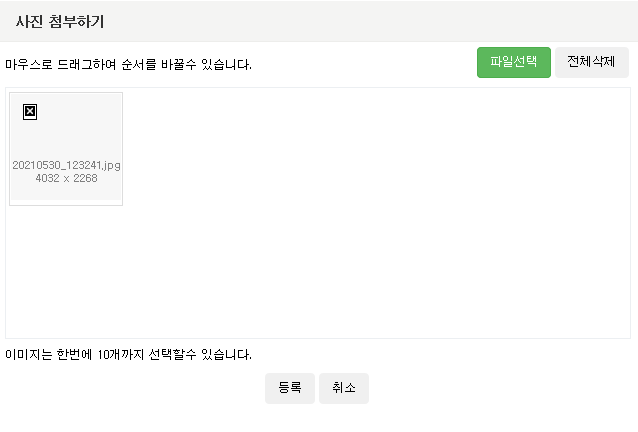Click the 4032 x 2268 dimension text
638x432 pixels.
pos(66,178)
